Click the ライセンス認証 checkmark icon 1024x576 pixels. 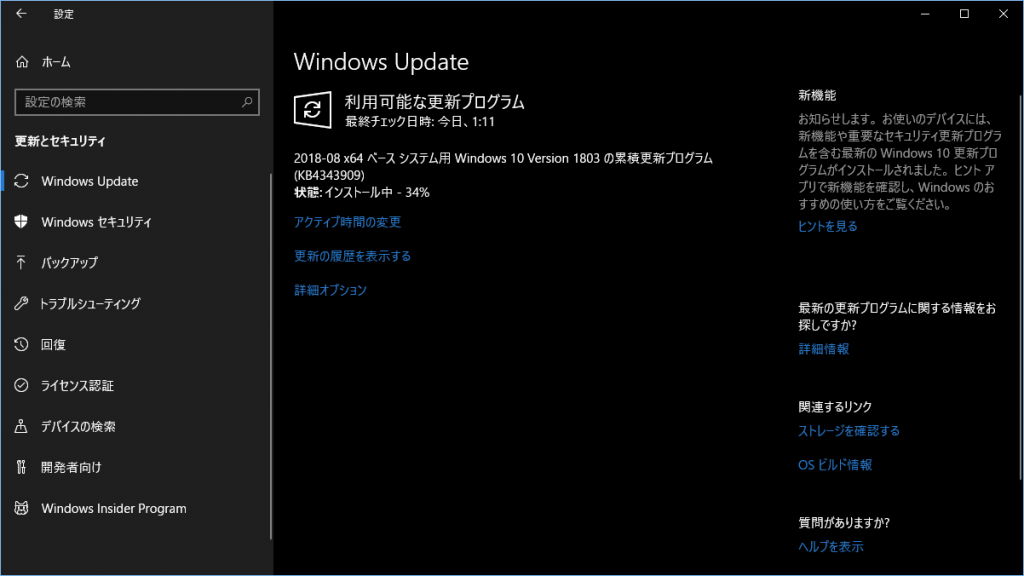pos(22,386)
